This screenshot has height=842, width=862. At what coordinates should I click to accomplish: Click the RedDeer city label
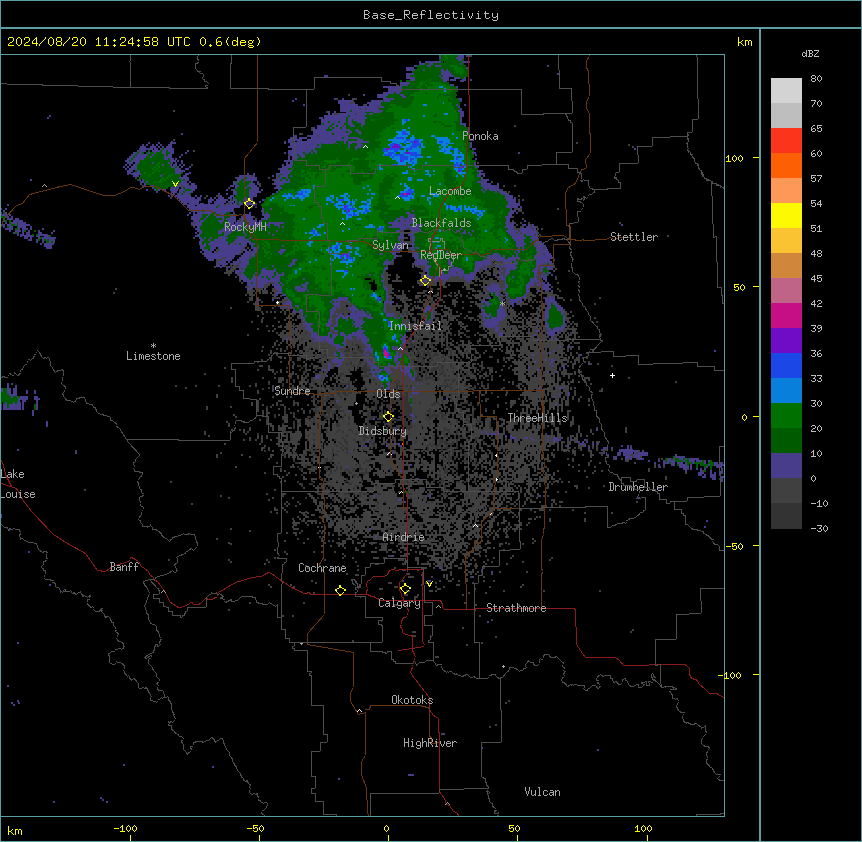click(x=441, y=255)
